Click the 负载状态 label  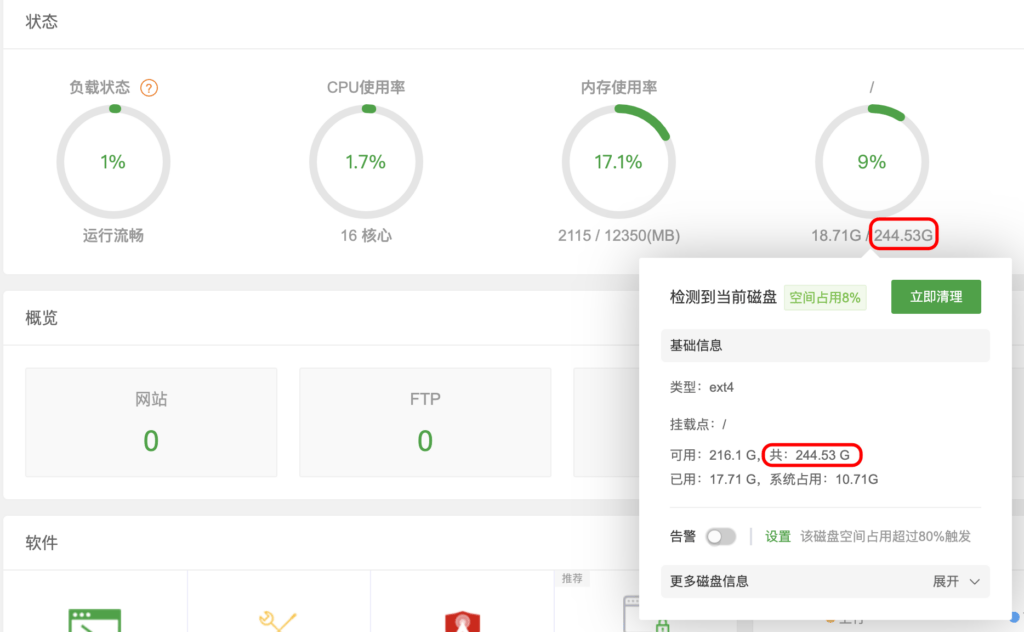(100, 87)
